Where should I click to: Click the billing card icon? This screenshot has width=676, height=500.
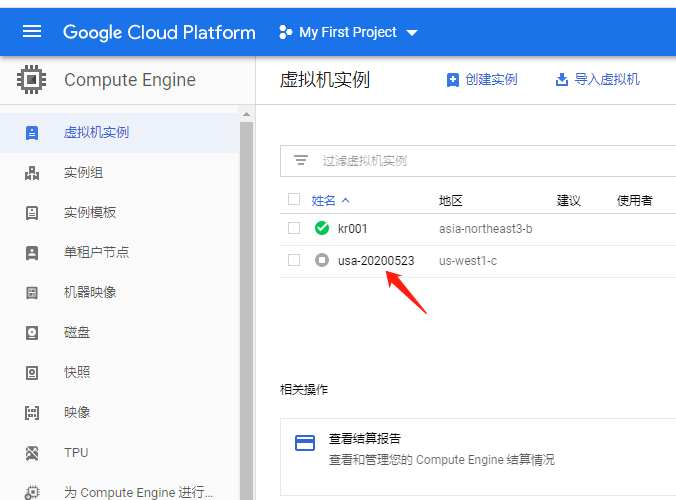[x=305, y=443]
